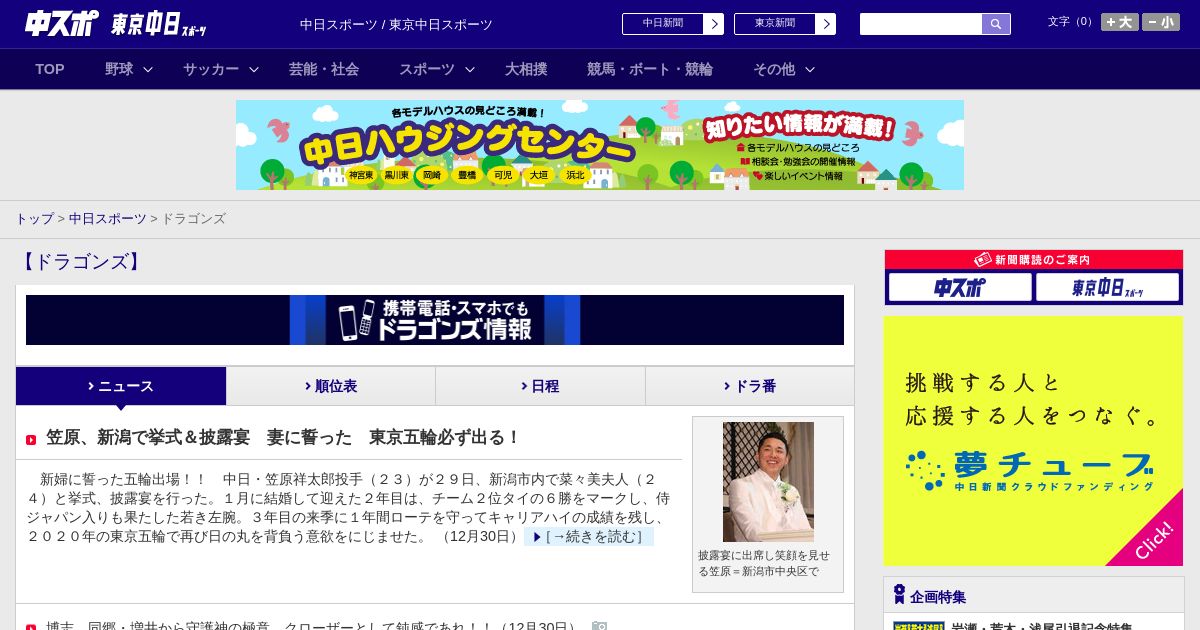This screenshot has width=1200, height=630.
Task: Click the 中スポ logo in header
Action: (x=62, y=23)
